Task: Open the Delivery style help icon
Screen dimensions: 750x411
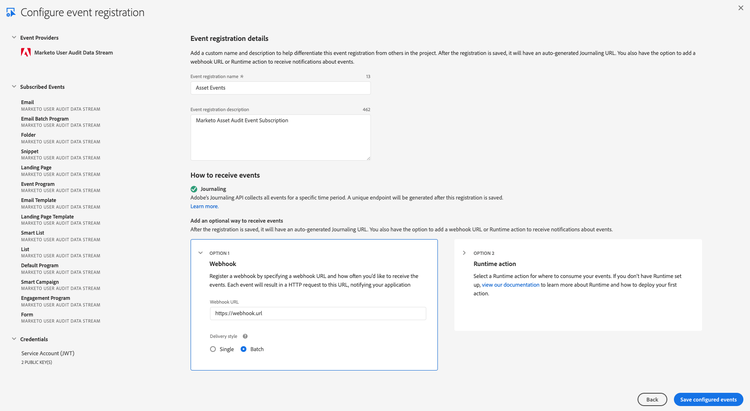Action: click(245, 336)
